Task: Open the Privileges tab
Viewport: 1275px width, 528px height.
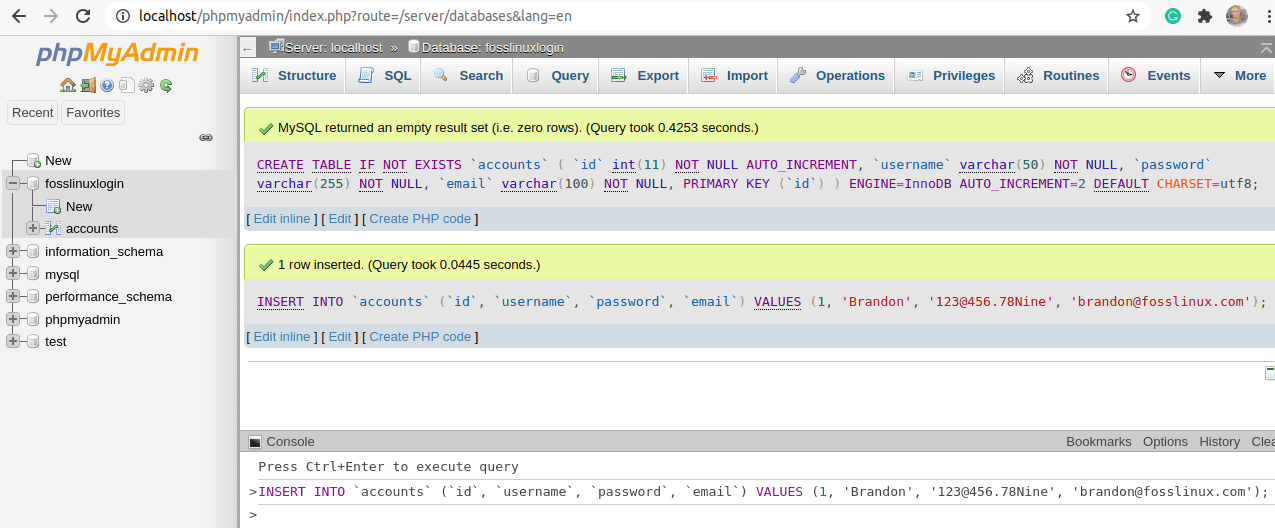Action: 950,76
